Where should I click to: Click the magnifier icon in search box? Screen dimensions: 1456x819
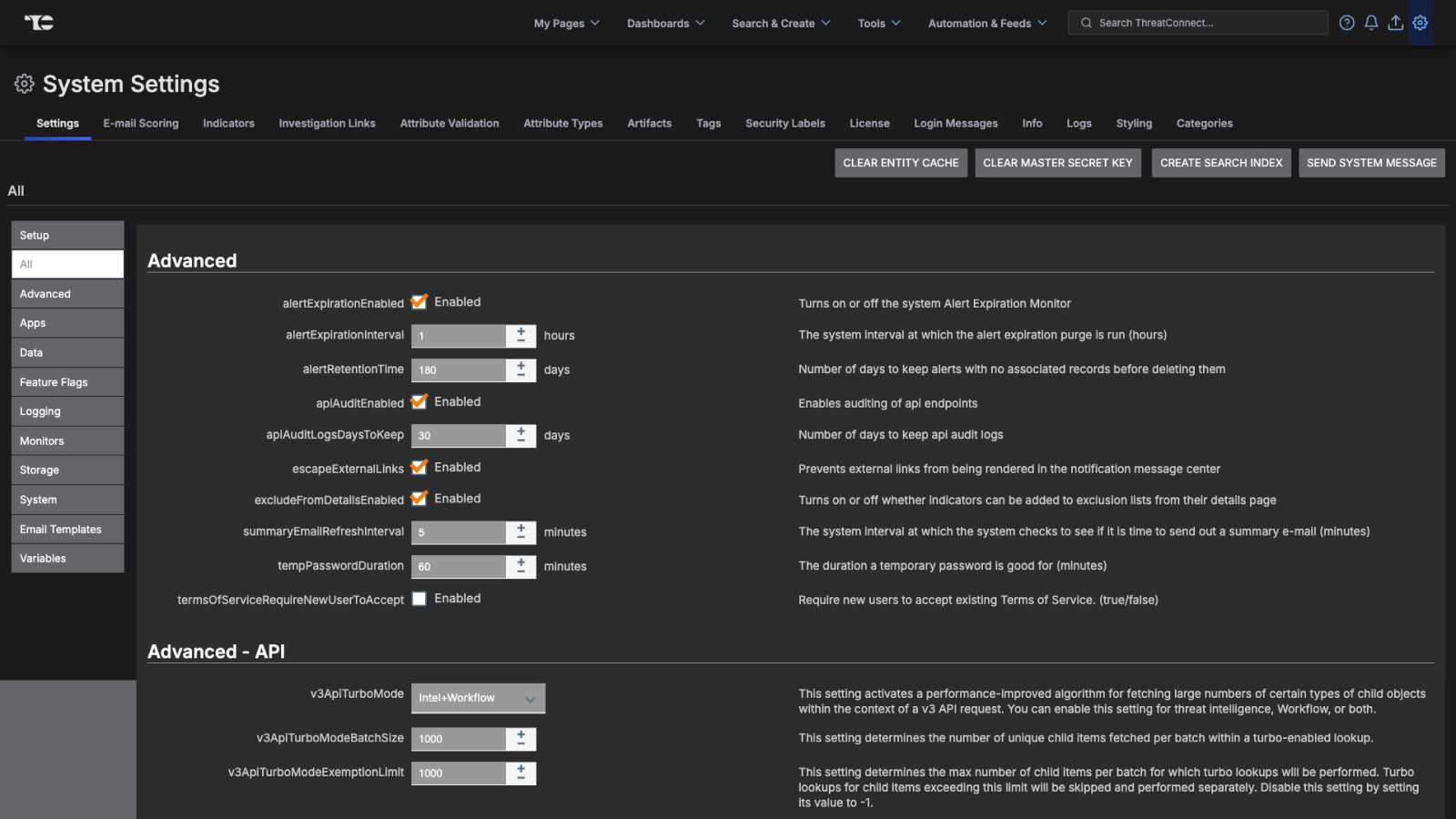click(x=1087, y=23)
